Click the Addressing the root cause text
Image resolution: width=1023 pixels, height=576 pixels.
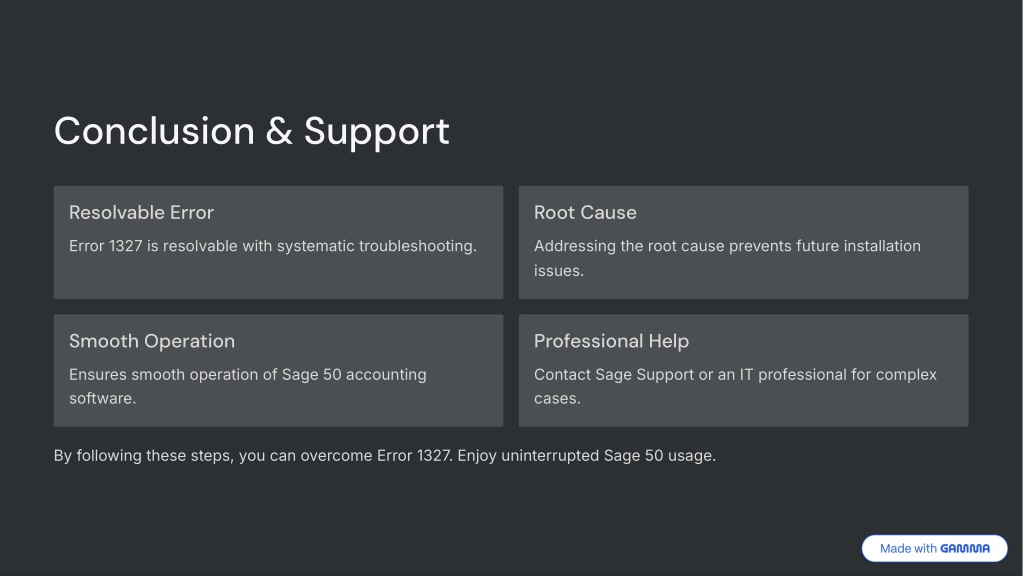click(x=727, y=258)
